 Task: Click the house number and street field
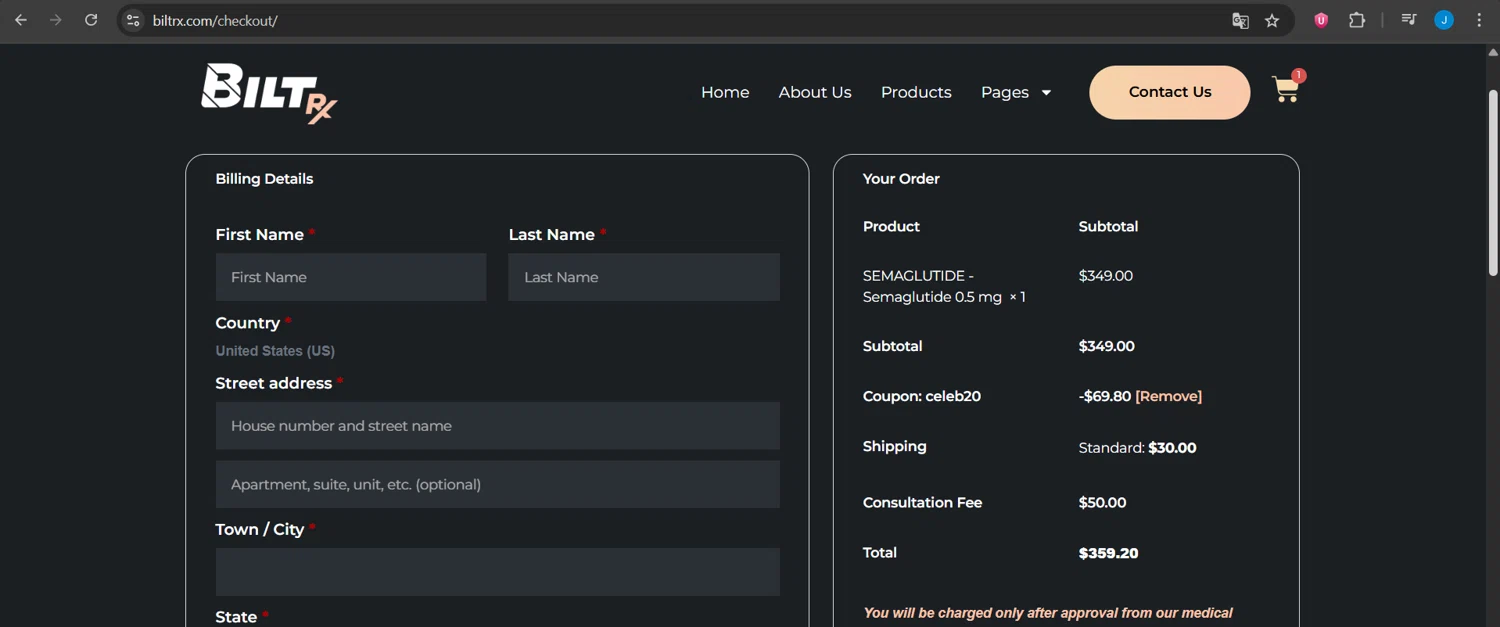click(498, 426)
